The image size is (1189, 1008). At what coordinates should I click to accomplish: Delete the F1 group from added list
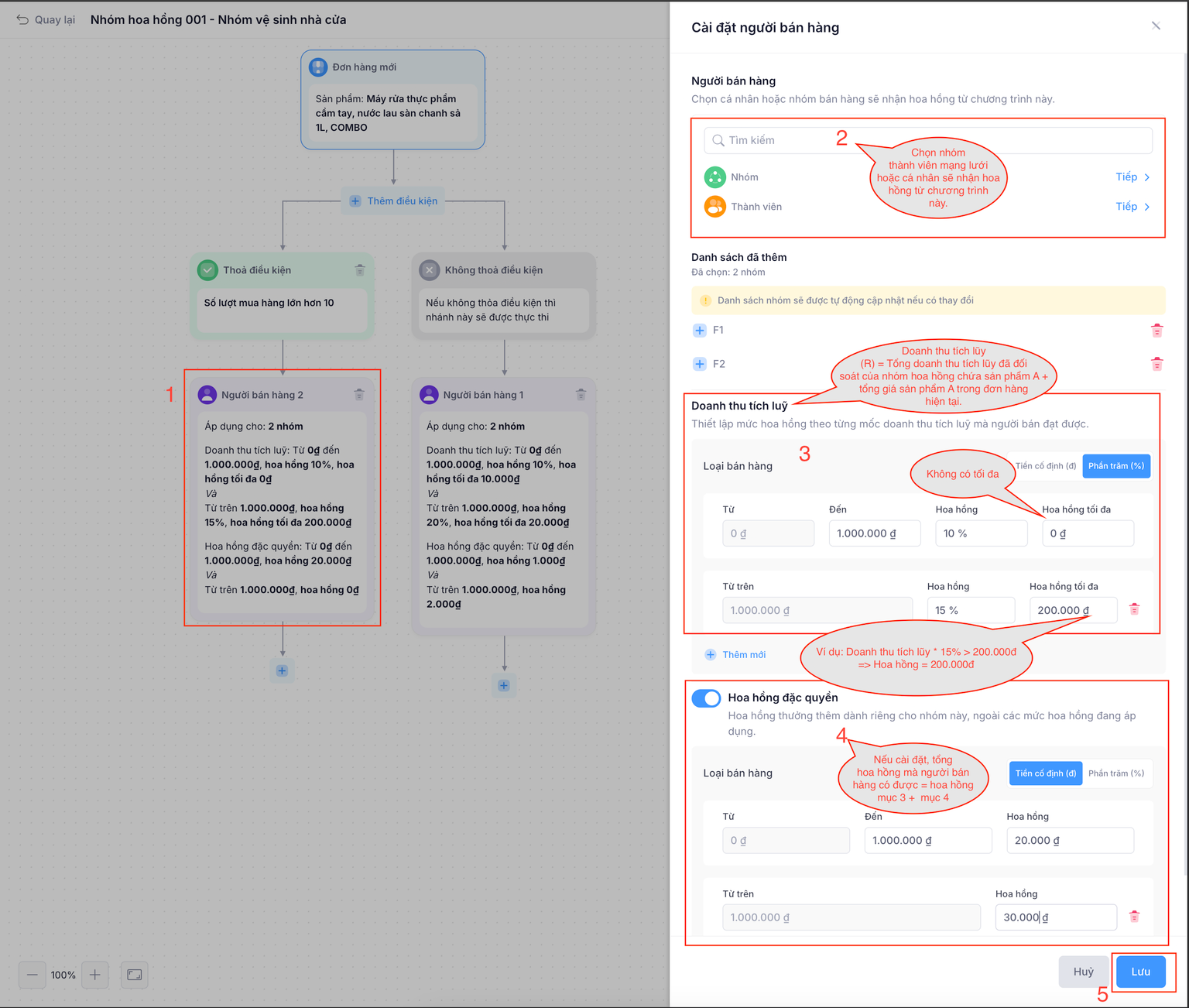pyautogui.click(x=1156, y=331)
